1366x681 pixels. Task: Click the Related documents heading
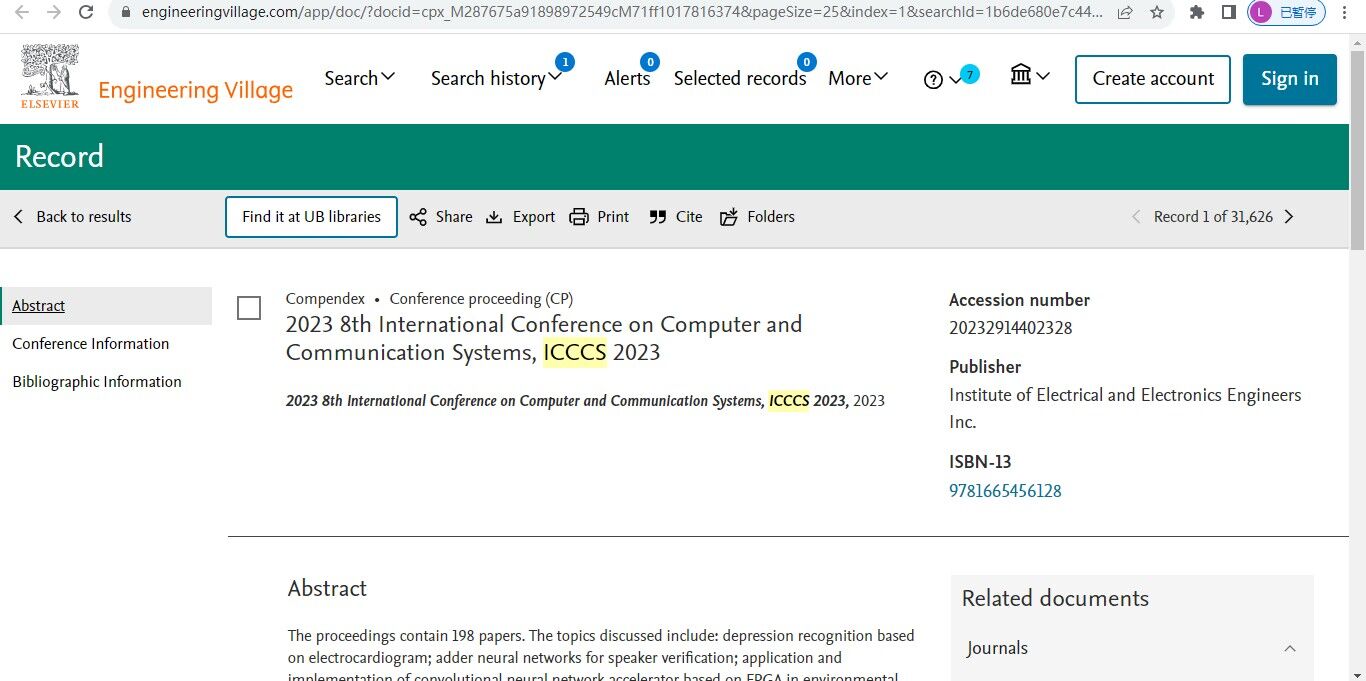pos(1055,598)
